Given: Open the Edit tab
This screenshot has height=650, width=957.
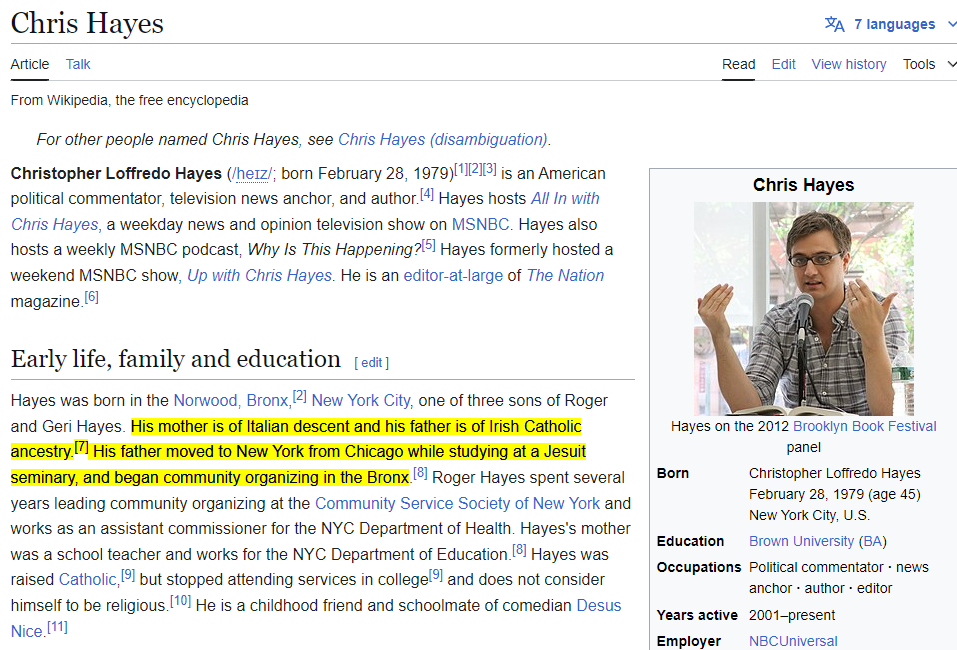Looking at the screenshot, I should (784, 64).
